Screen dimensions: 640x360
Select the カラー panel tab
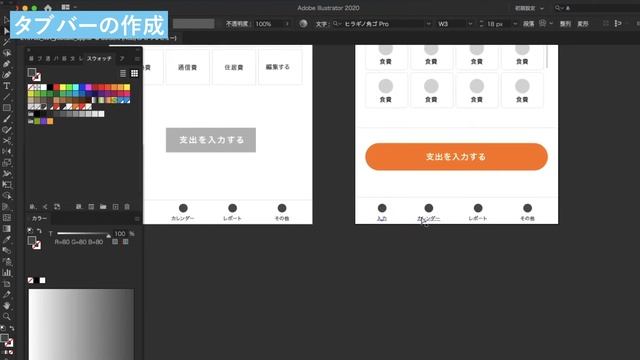pos(39,219)
